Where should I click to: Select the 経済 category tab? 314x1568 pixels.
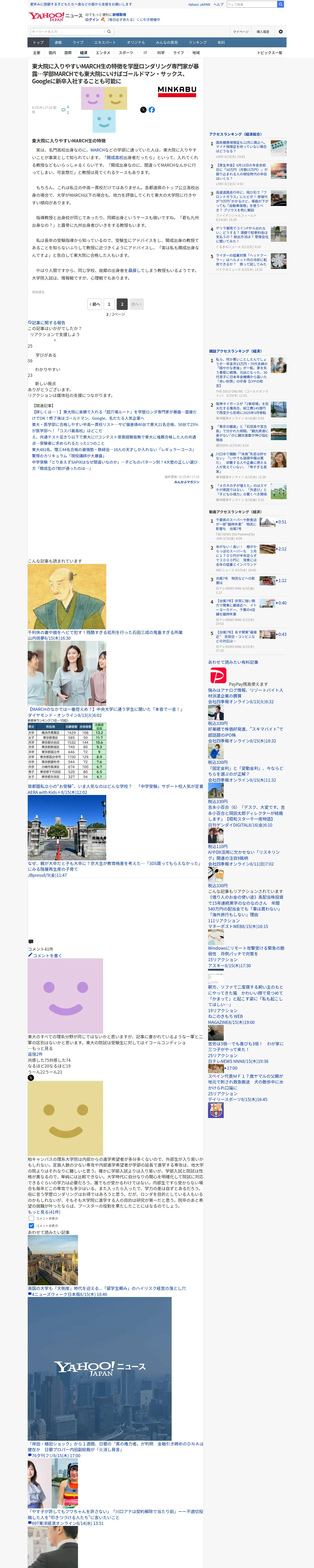[83, 53]
